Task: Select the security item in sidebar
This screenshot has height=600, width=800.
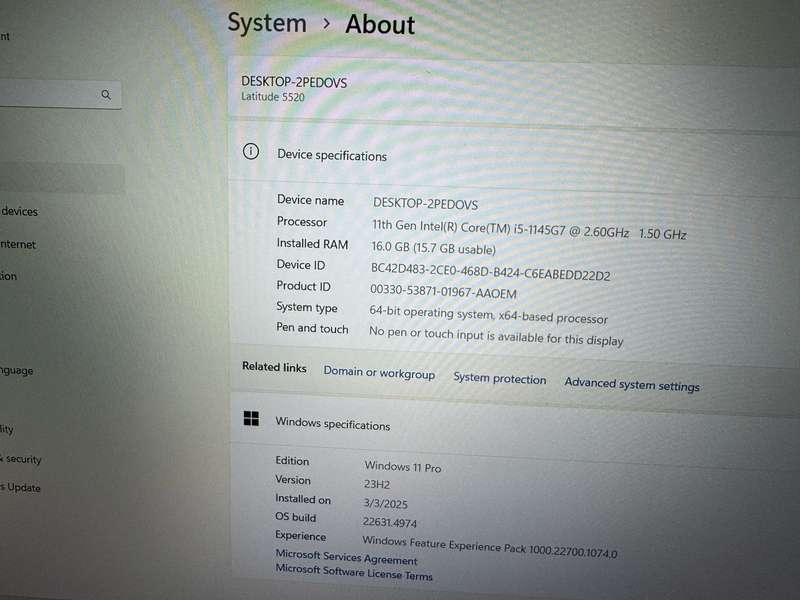Action: point(21,459)
